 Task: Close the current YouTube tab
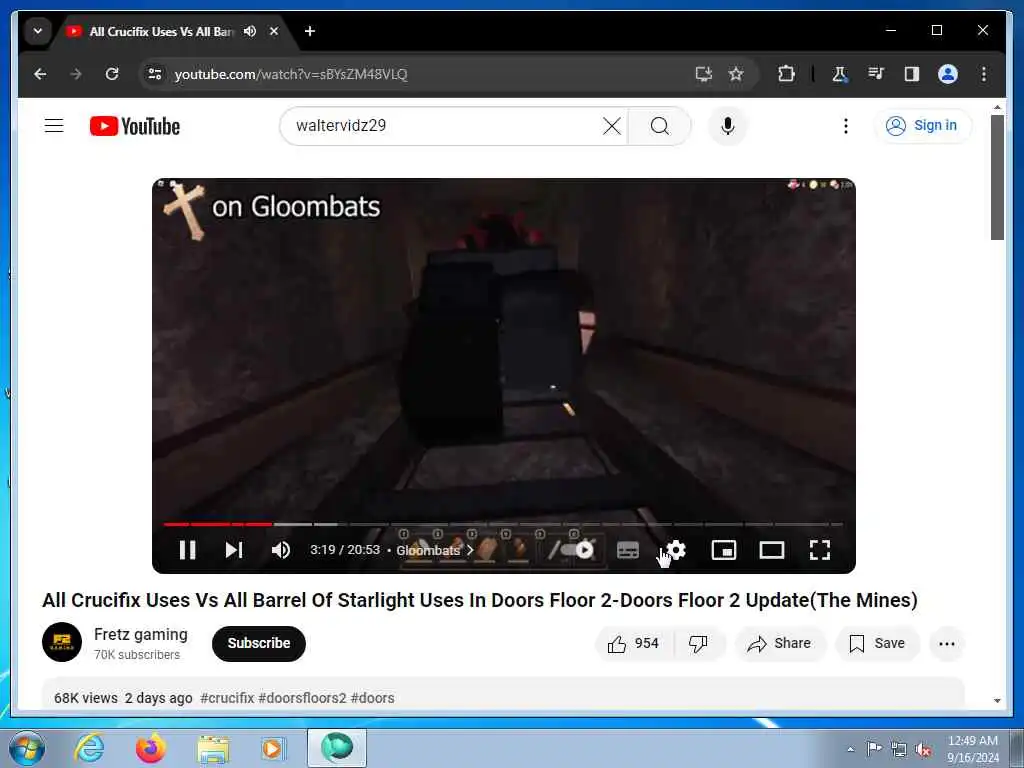coord(274,31)
